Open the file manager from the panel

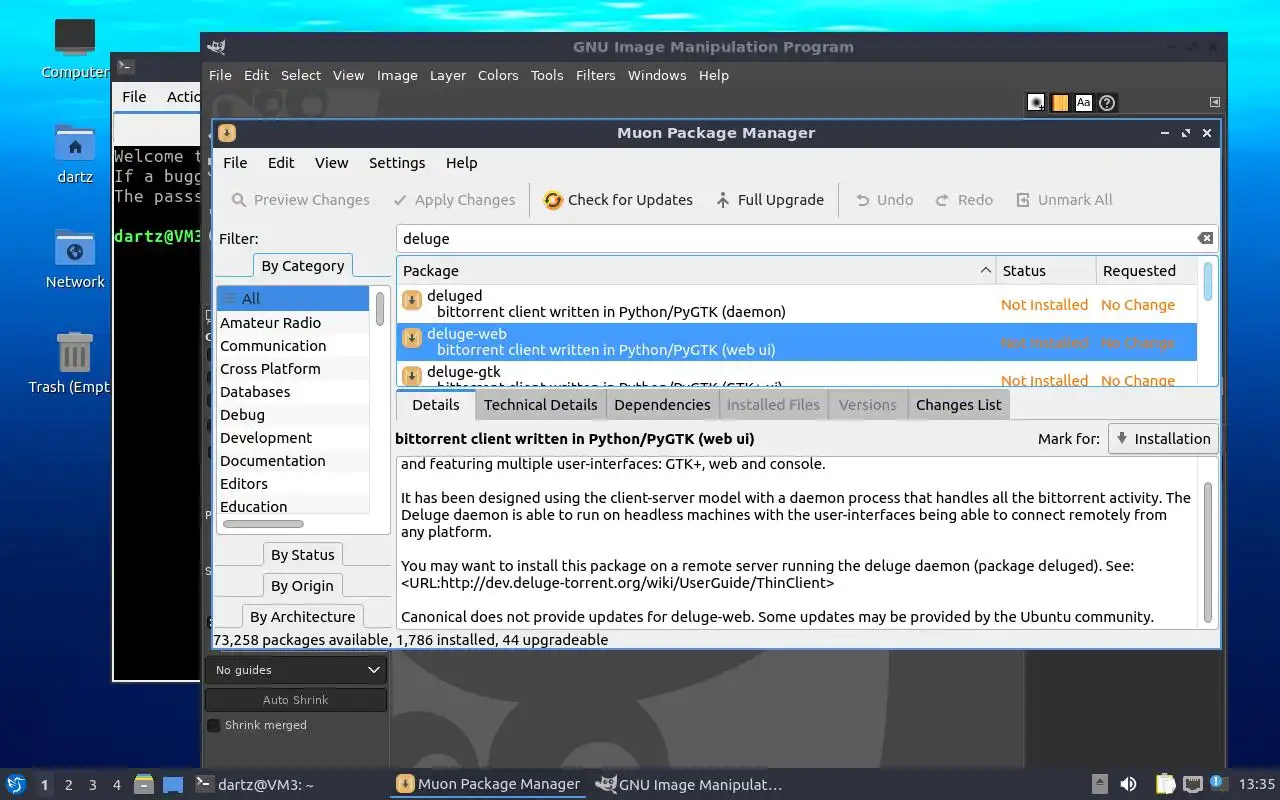[144, 784]
